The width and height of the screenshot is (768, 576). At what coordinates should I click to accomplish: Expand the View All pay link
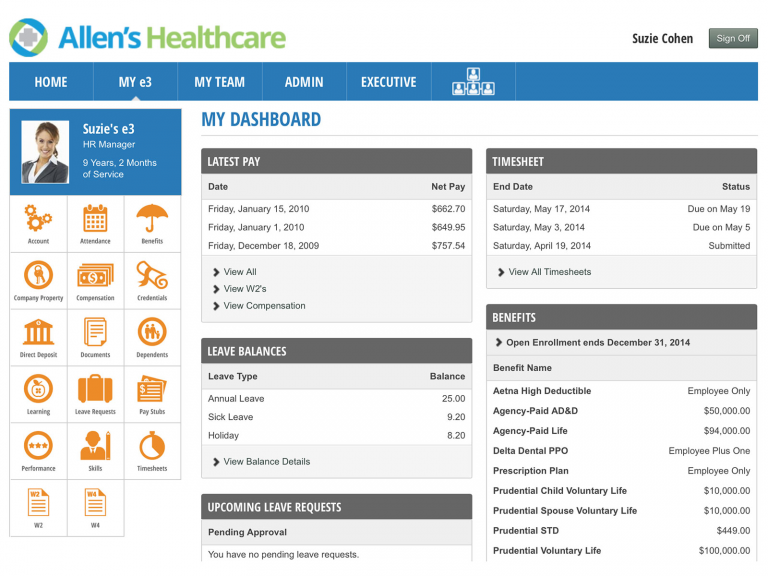click(x=239, y=272)
